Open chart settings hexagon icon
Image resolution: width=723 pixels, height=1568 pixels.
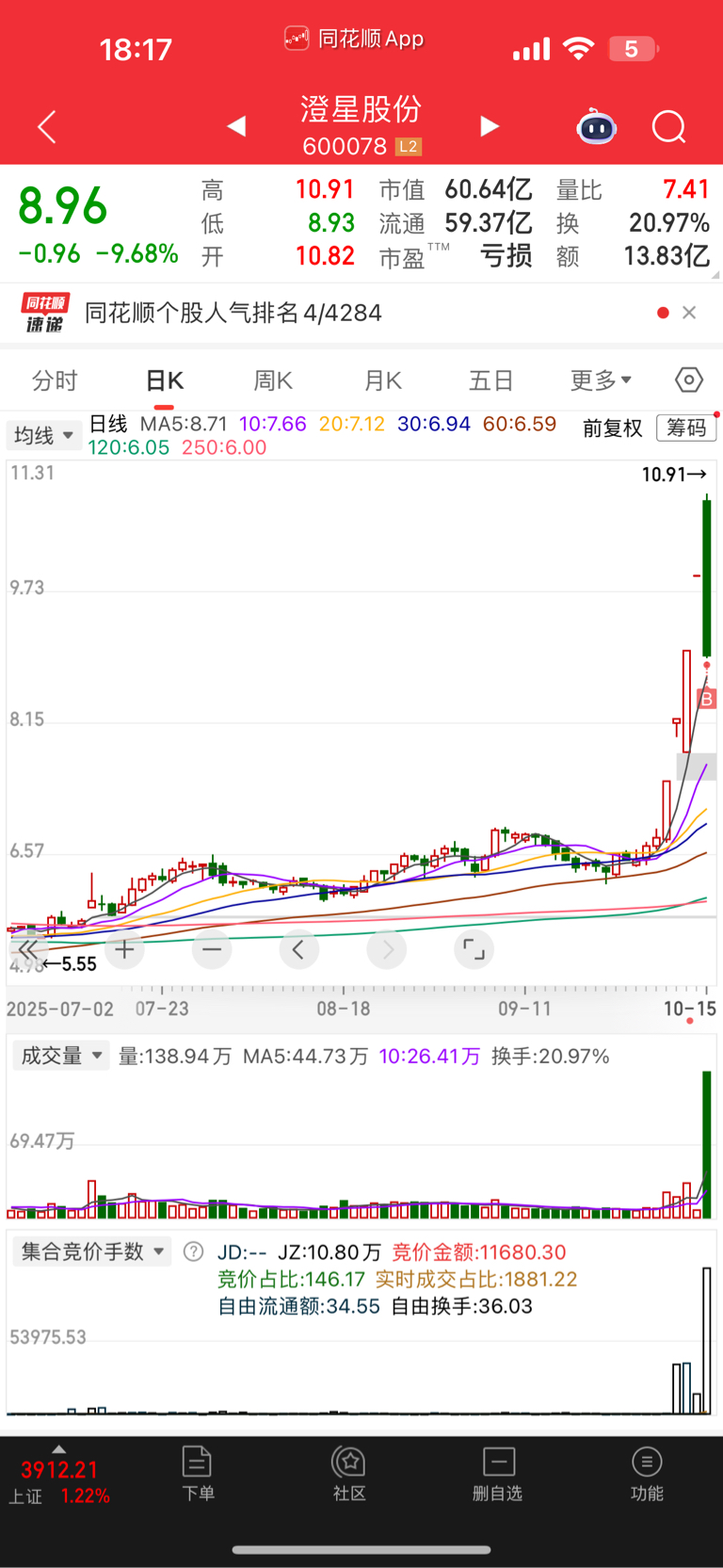tap(689, 380)
